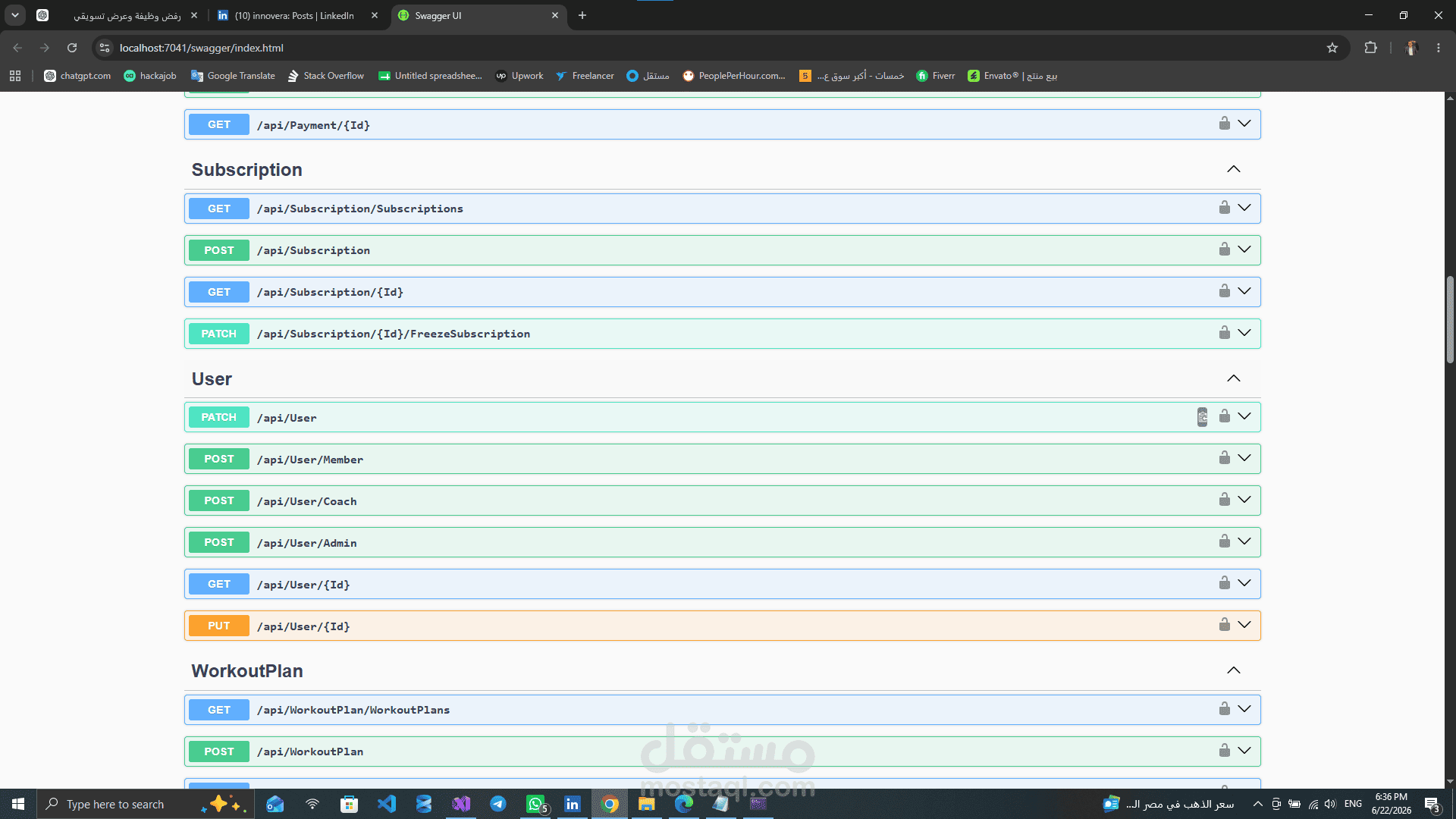This screenshot has height=819, width=1456.
Task: Open Visual Studio Code from the taskbar
Action: tap(387, 804)
